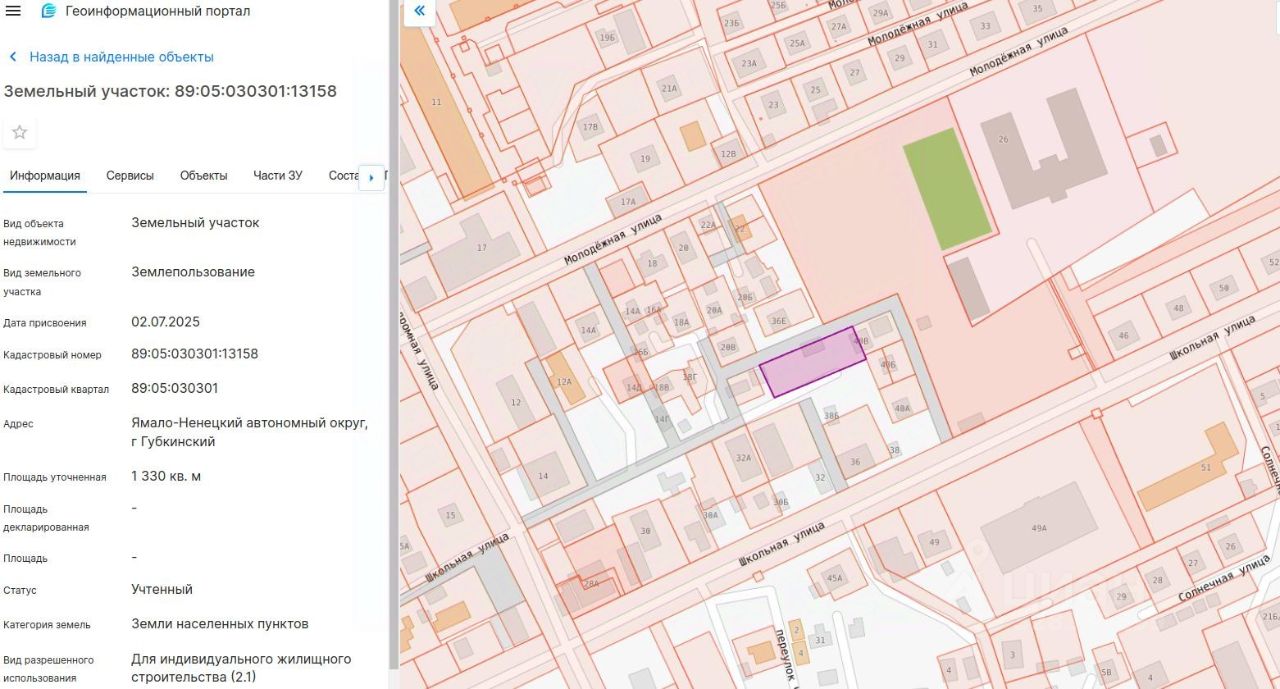The image size is (1280, 689).
Task: Collapse the side panel with double chevron
Action: point(419,12)
